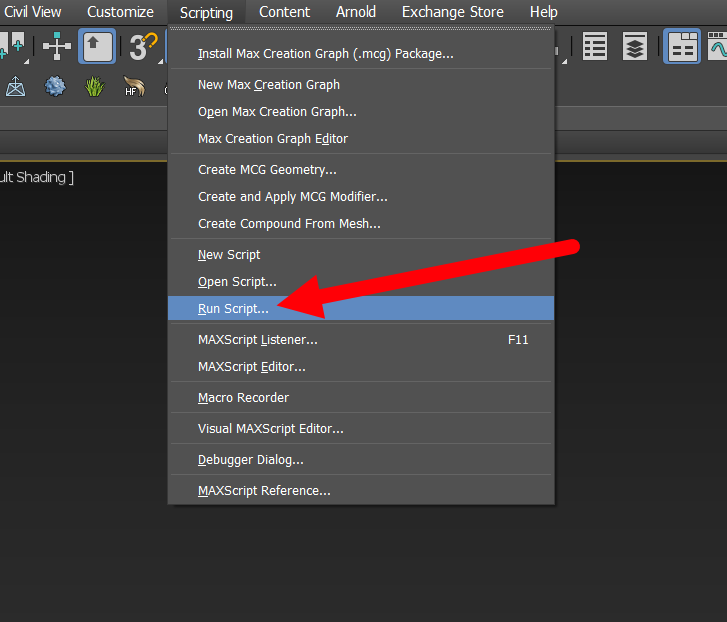Image resolution: width=727 pixels, height=622 pixels.
Task: Click the wireframe pyramid object icon
Action: coord(15,87)
